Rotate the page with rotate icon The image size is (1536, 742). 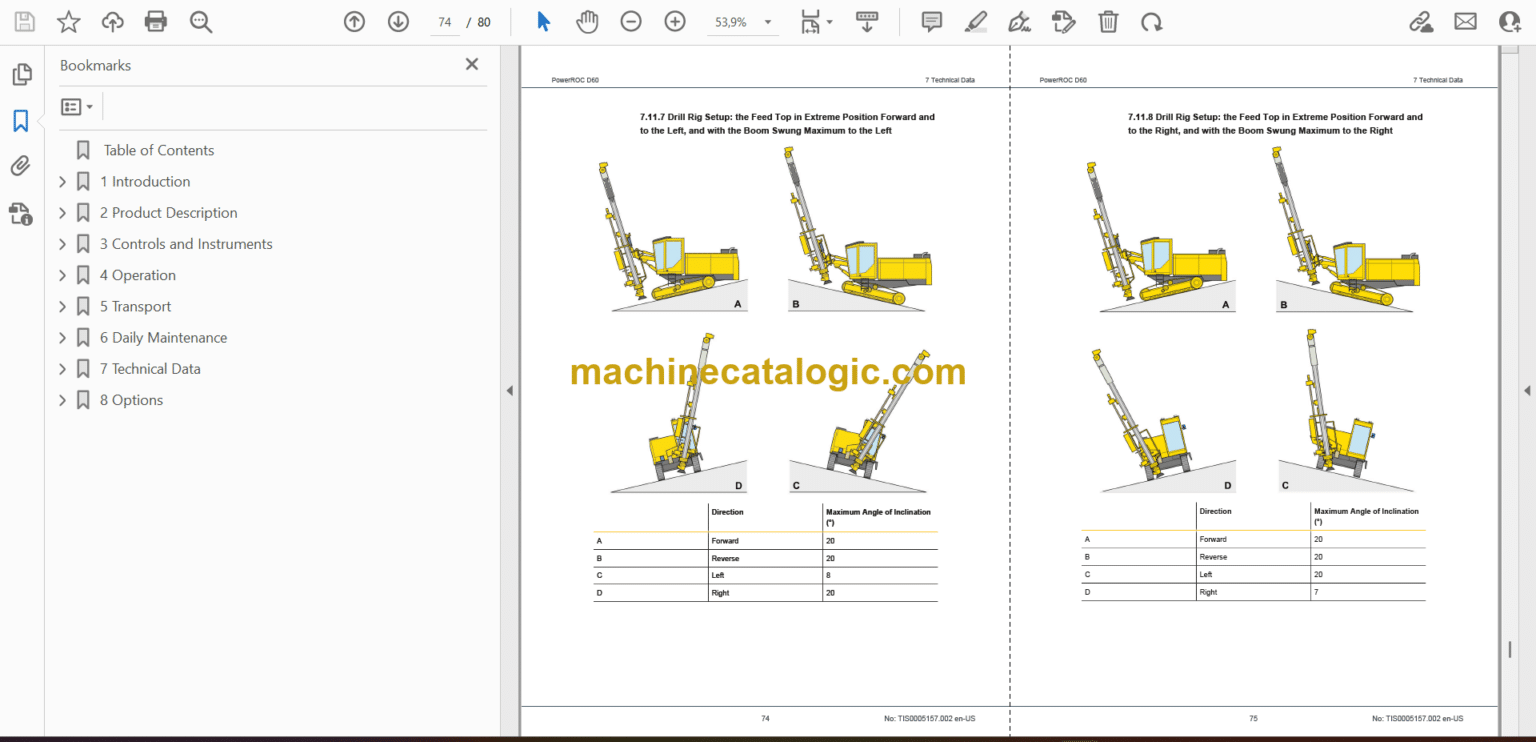1152,22
